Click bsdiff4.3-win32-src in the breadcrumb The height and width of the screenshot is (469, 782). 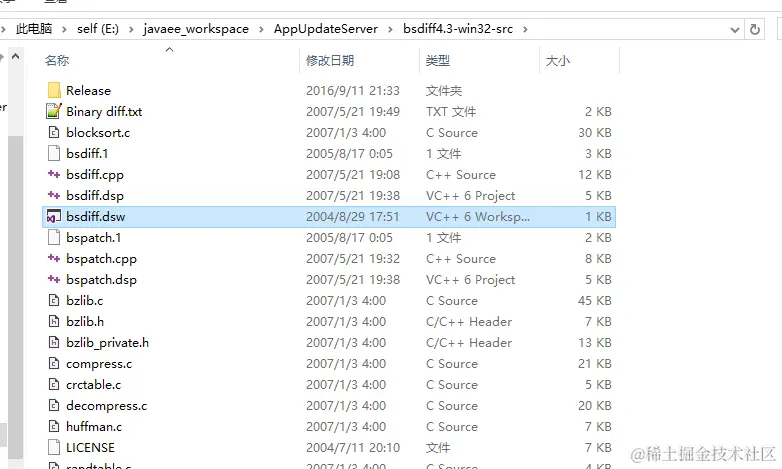(x=458, y=29)
